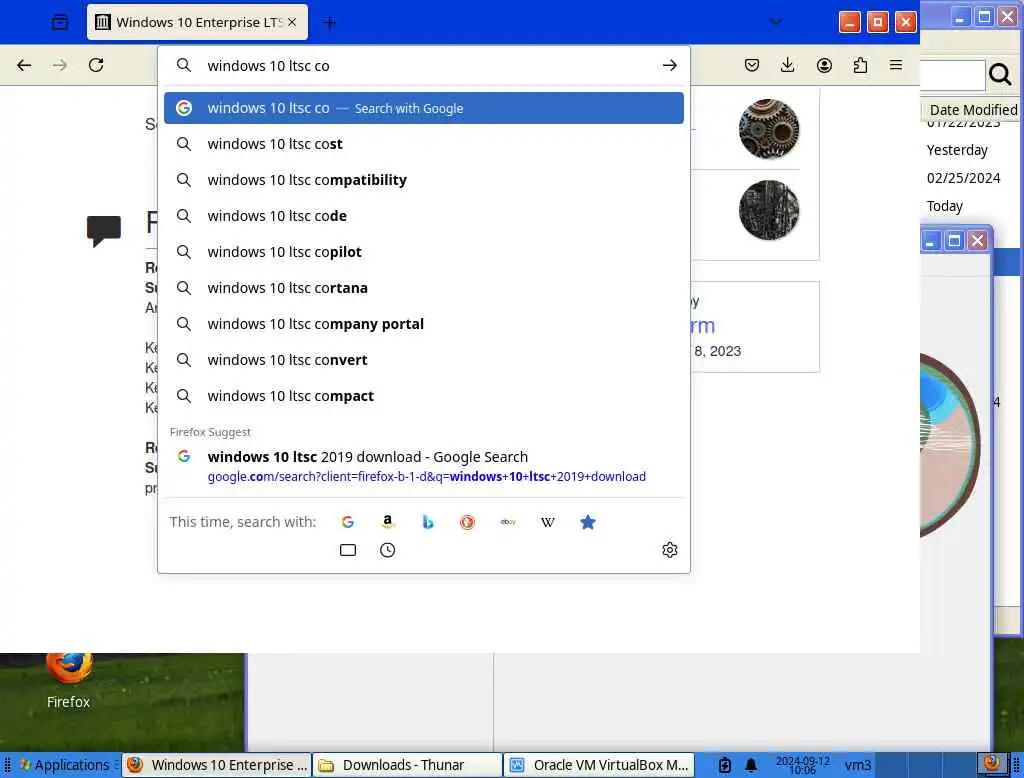Open a new tab with plus button
1024x778 pixels.
pos(330,23)
